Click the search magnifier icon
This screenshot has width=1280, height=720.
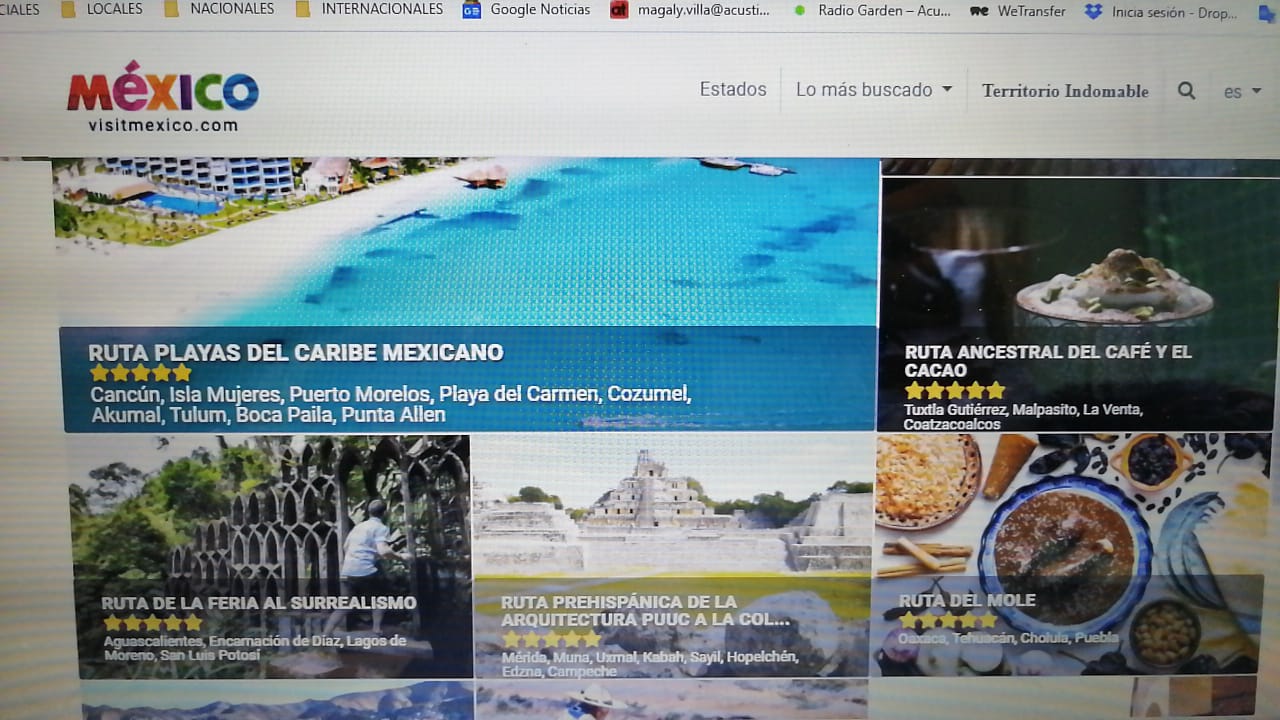click(1186, 90)
